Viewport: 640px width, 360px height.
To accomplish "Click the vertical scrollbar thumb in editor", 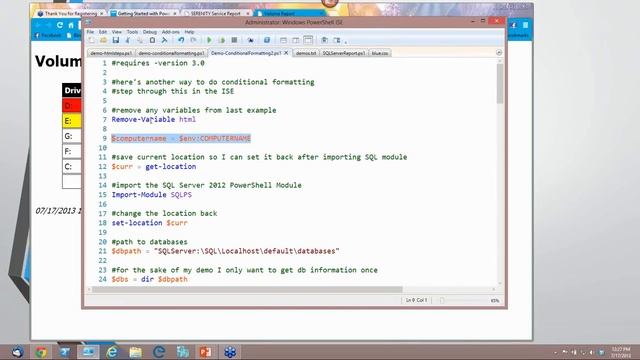I will coord(500,84).
